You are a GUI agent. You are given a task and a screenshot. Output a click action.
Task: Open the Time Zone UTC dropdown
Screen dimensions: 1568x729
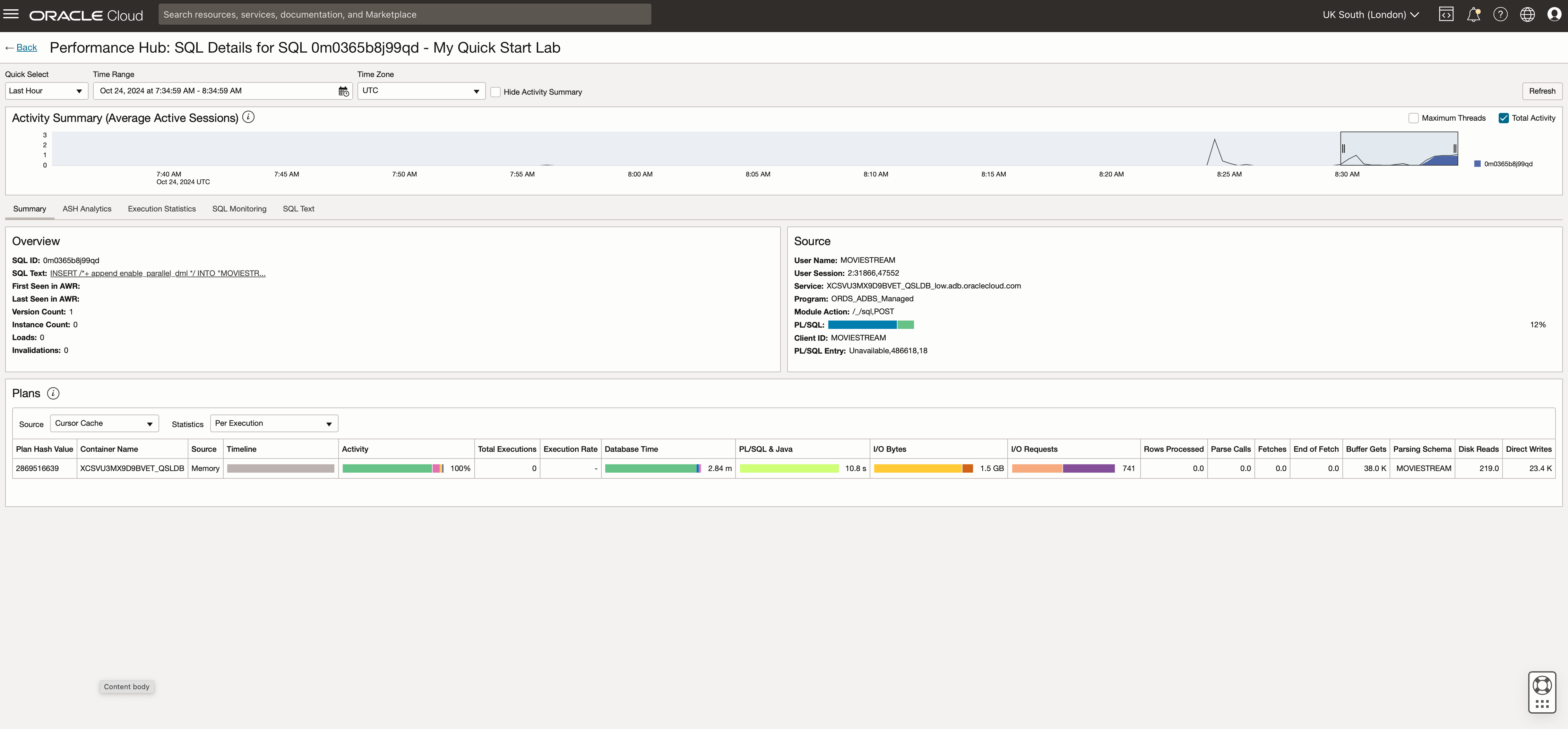pos(421,91)
